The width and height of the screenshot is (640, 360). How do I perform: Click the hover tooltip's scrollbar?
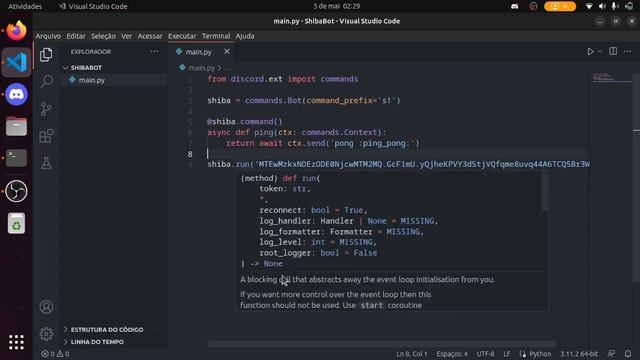click(x=544, y=192)
